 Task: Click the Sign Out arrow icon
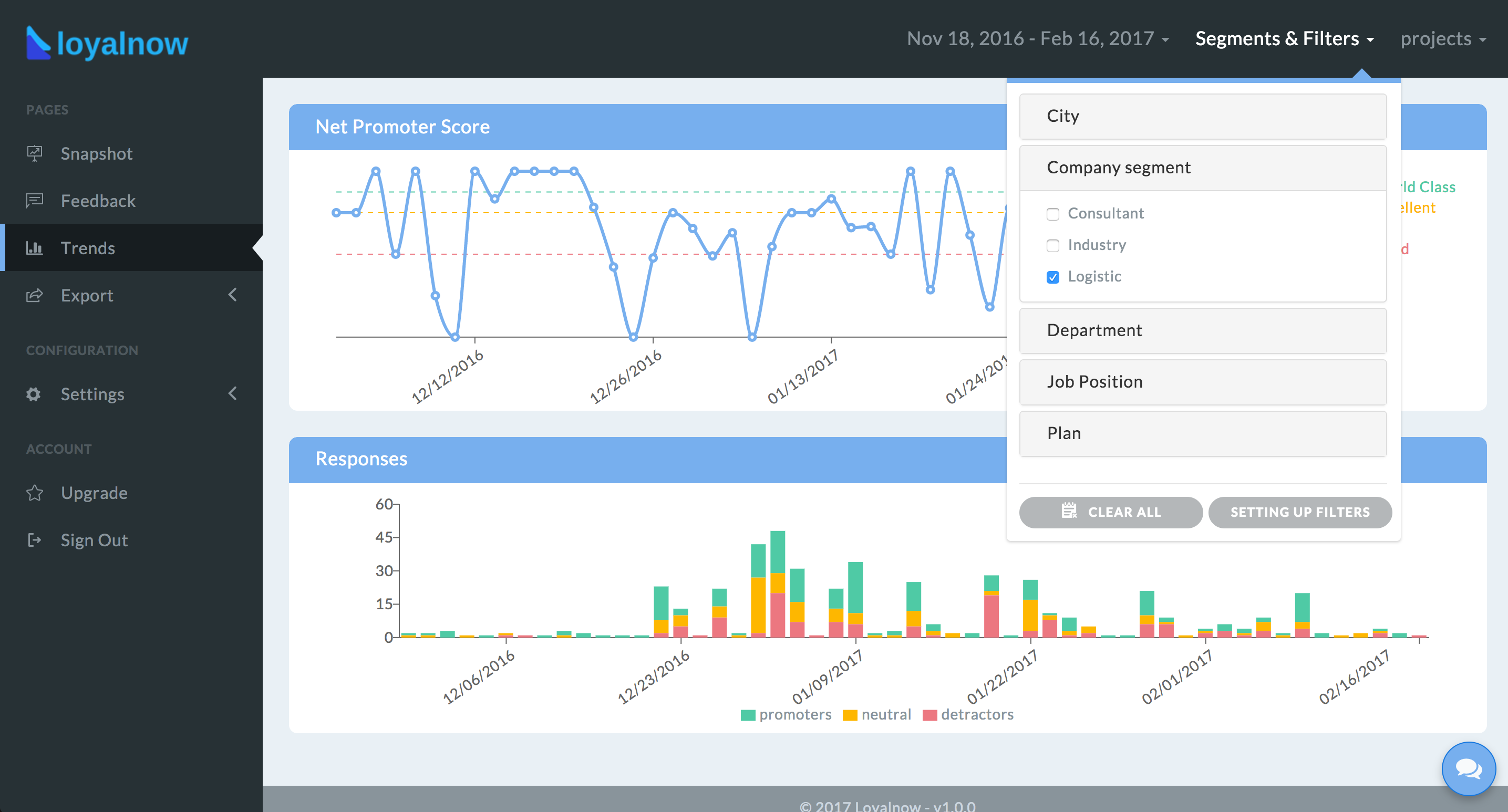click(35, 540)
